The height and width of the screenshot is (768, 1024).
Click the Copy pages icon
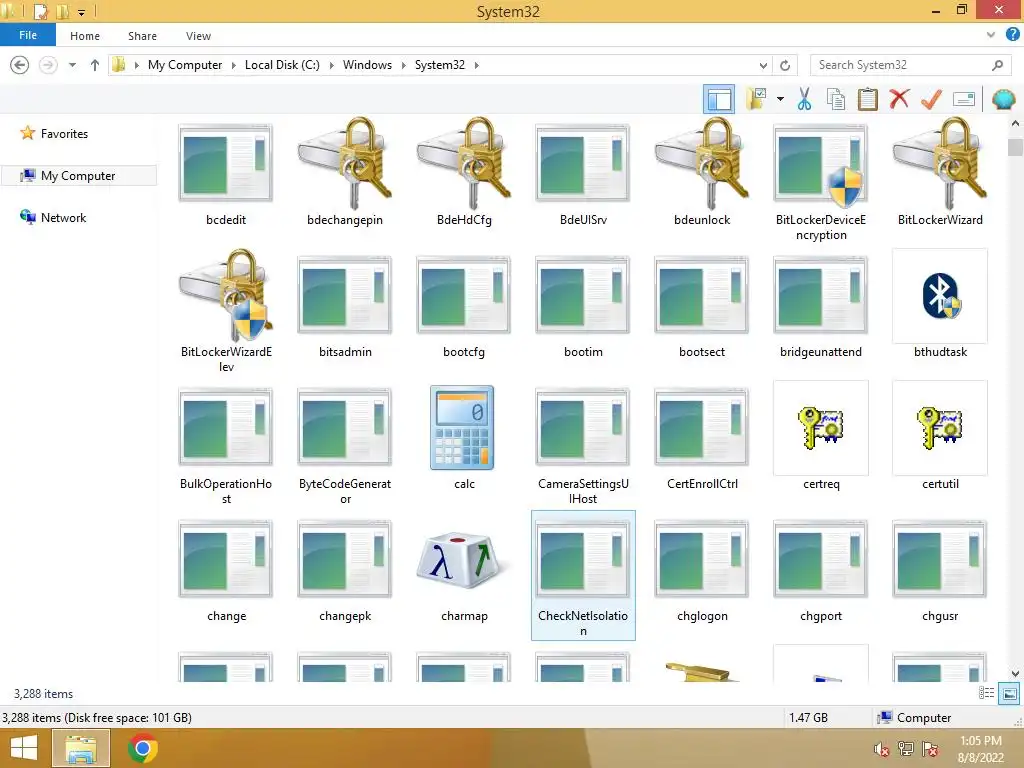836,99
